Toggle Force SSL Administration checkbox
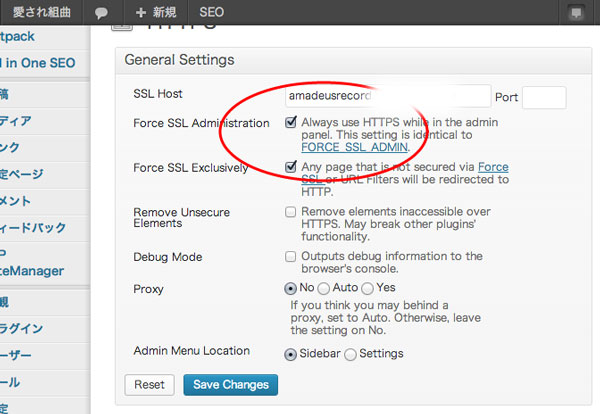This screenshot has width=600, height=414. tap(291, 122)
